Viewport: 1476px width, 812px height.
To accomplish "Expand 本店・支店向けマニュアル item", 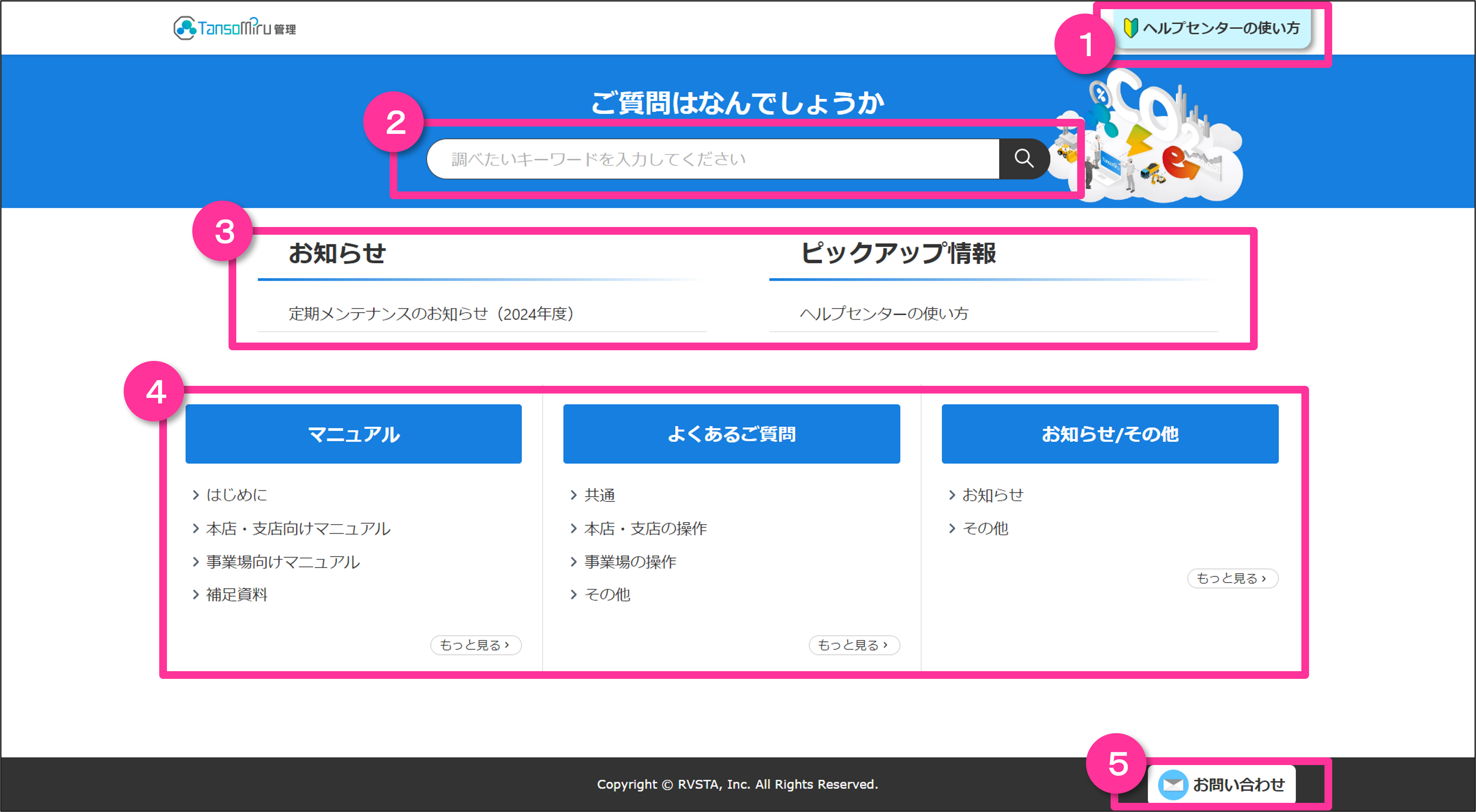I will click(x=298, y=528).
